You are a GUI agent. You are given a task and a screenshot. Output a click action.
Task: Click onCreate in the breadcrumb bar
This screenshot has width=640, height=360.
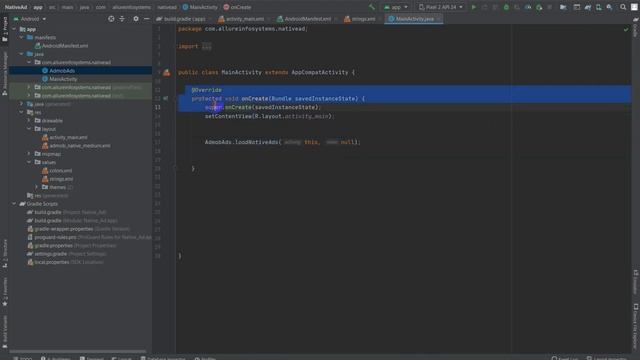238,7
